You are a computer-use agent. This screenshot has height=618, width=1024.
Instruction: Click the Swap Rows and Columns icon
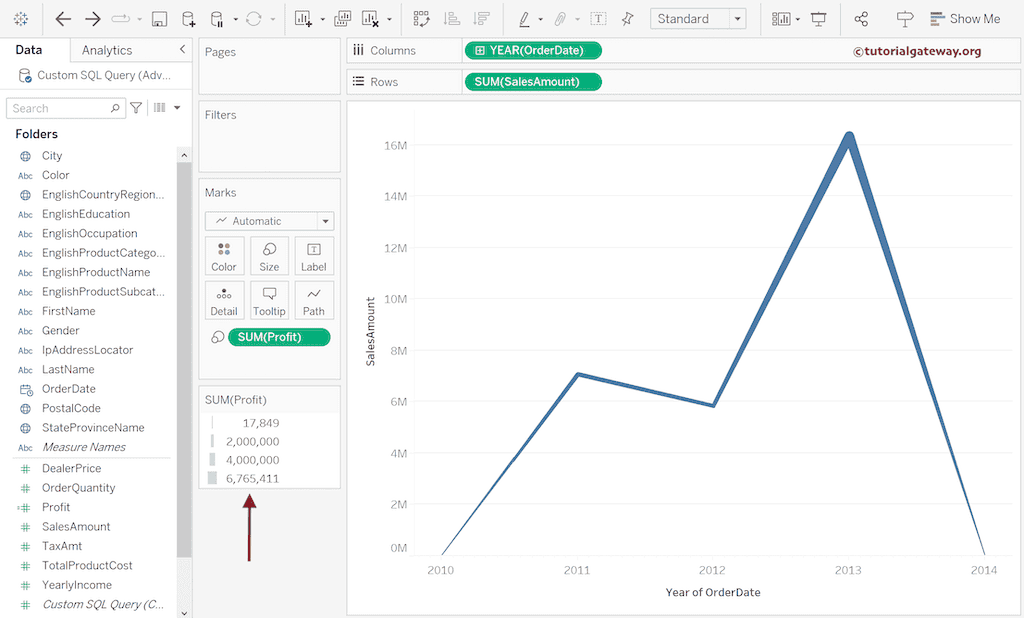tap(417, 19)
